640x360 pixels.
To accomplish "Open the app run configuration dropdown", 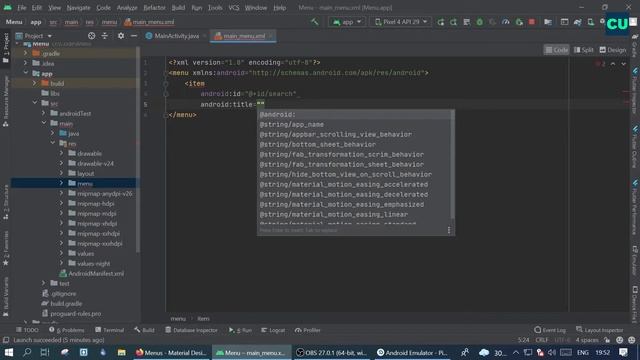I will [x=347, y=22].
